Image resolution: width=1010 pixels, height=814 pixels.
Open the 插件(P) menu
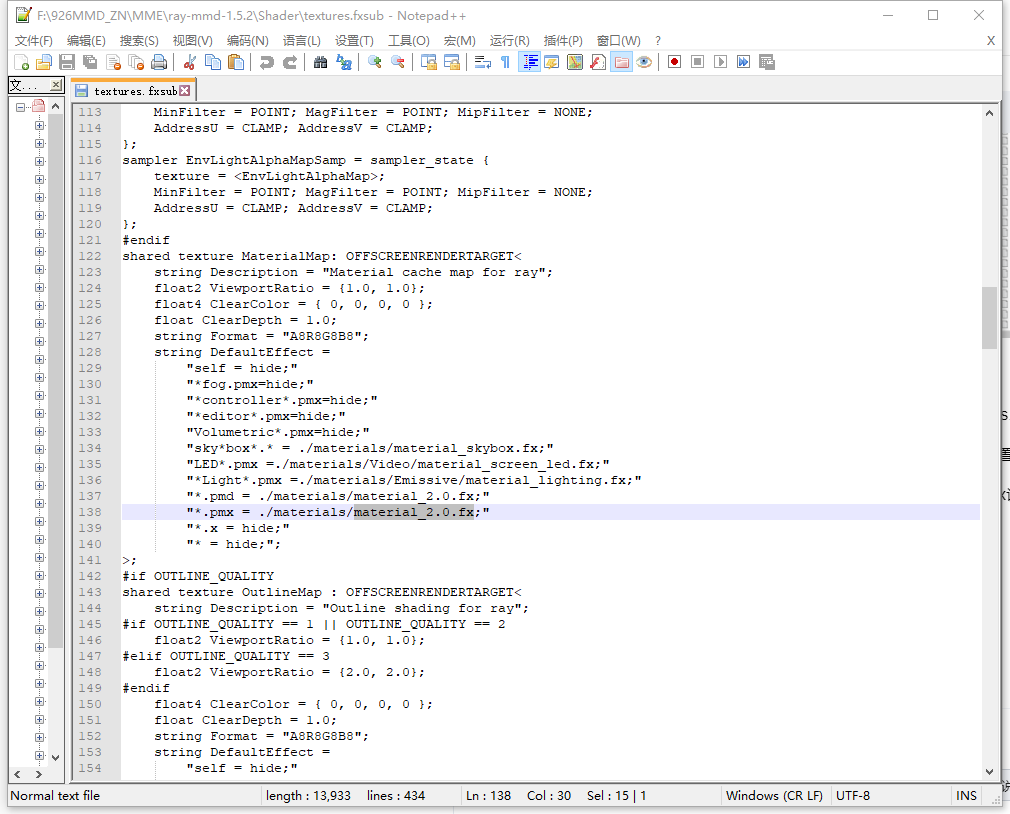coord(563,41)
